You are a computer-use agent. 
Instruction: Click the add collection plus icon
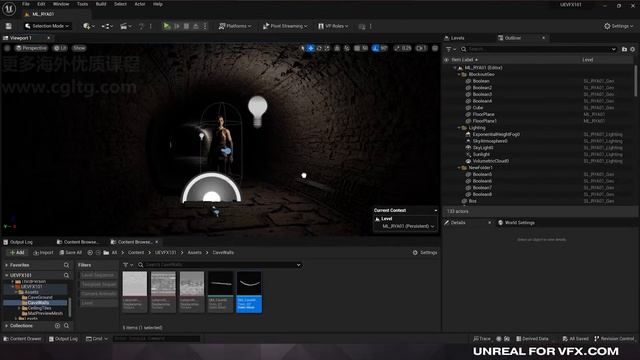(58, 326)
